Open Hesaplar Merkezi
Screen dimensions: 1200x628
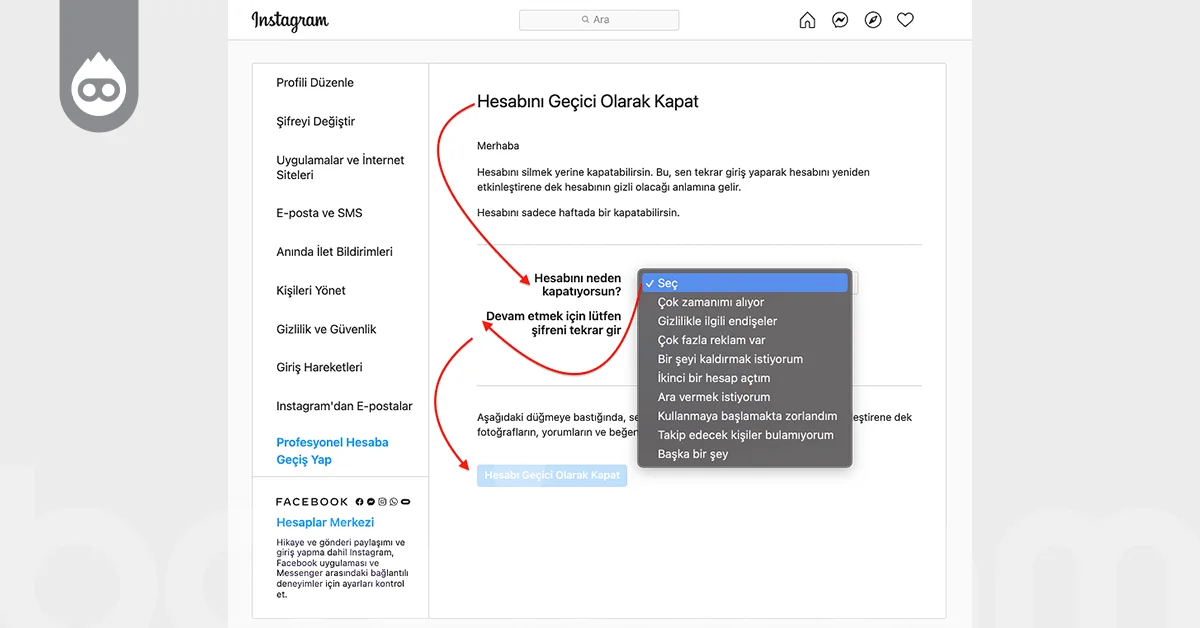(x=325, y=522)
